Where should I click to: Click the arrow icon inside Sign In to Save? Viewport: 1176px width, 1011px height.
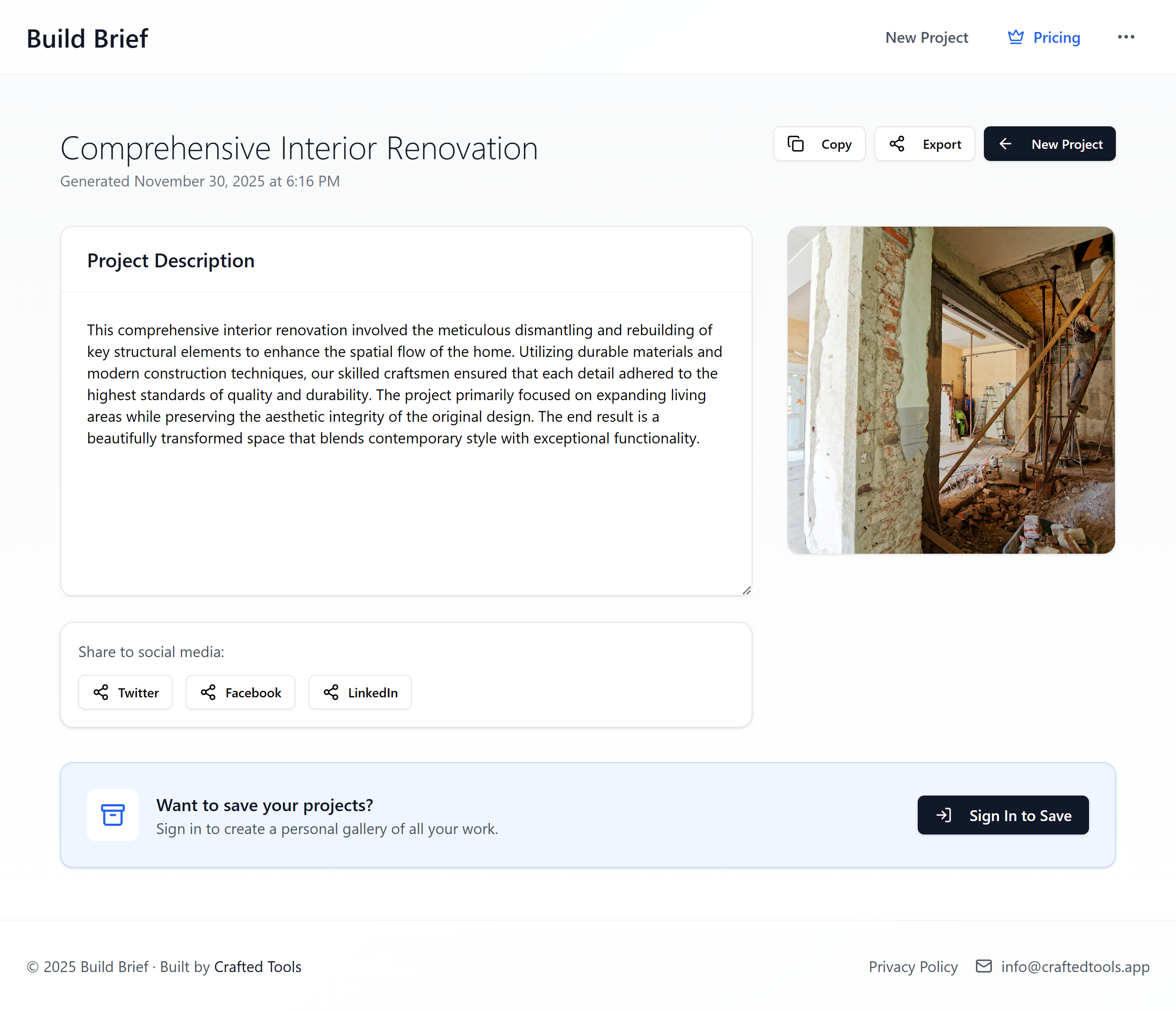[x=944, y=815]
